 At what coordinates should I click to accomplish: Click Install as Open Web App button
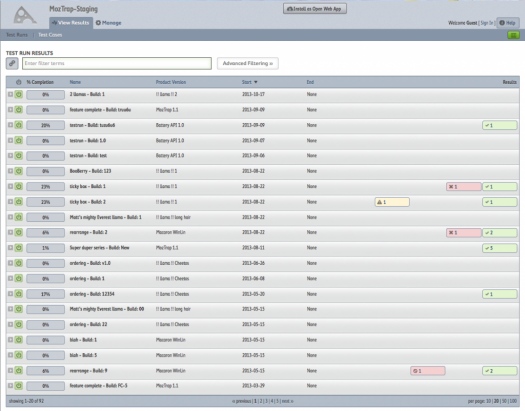(315, 9)
